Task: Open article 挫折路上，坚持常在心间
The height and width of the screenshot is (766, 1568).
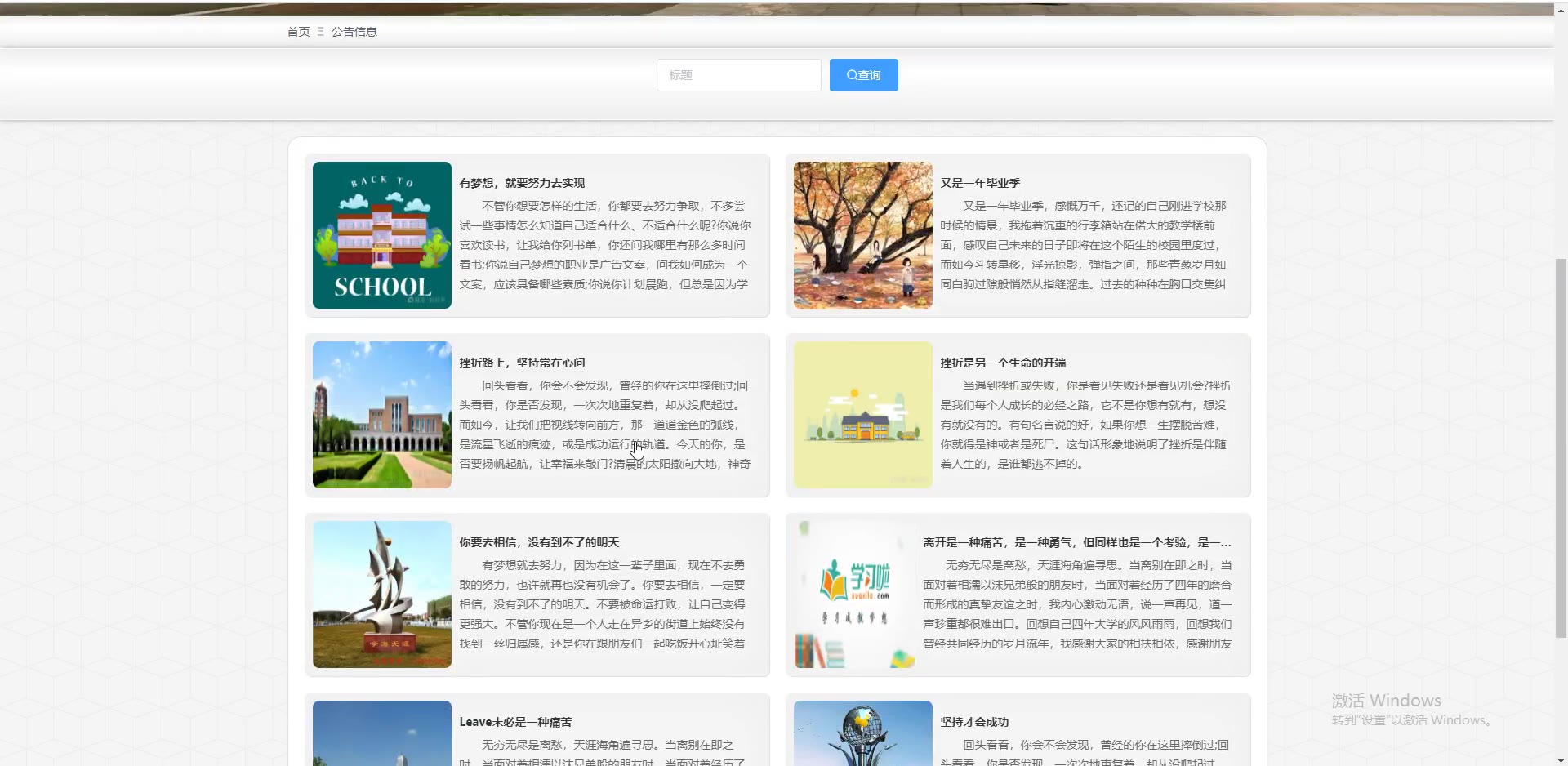Action: (522, 363)
